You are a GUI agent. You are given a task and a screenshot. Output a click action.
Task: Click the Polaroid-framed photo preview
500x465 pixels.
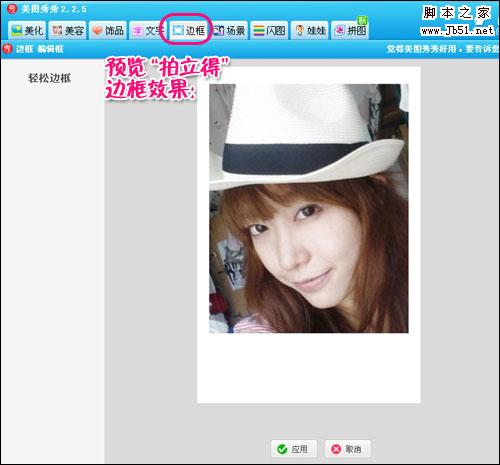coord(309,235)
